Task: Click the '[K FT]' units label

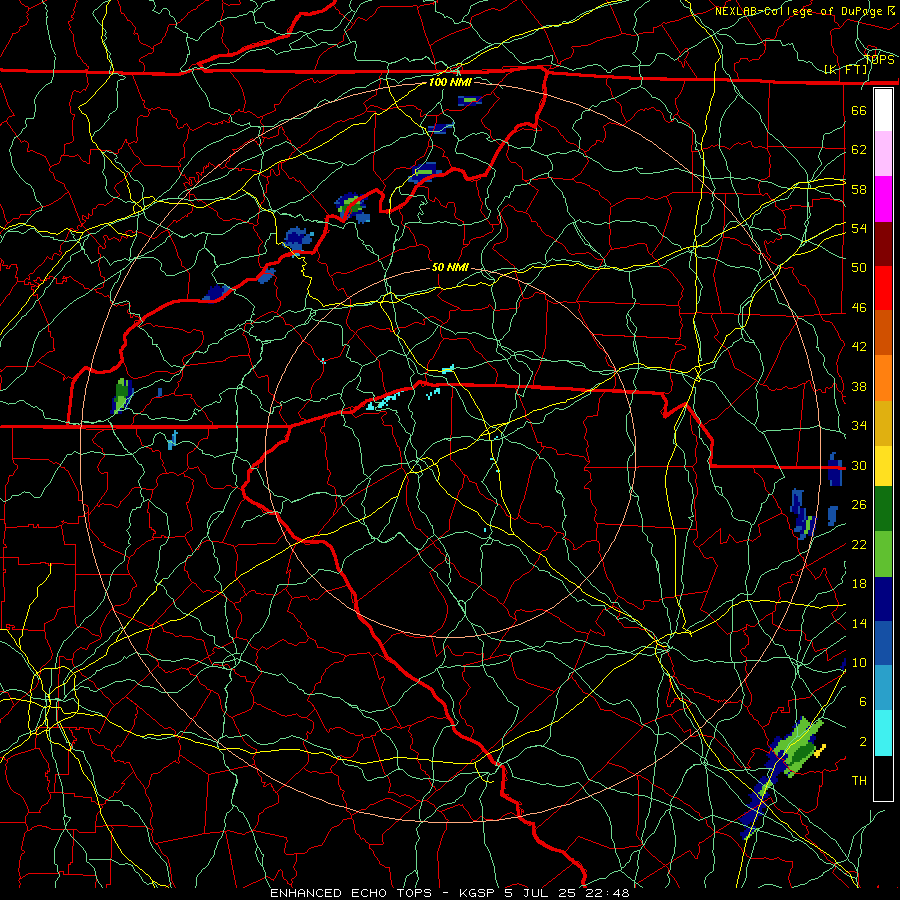Action: coord(845,70)
